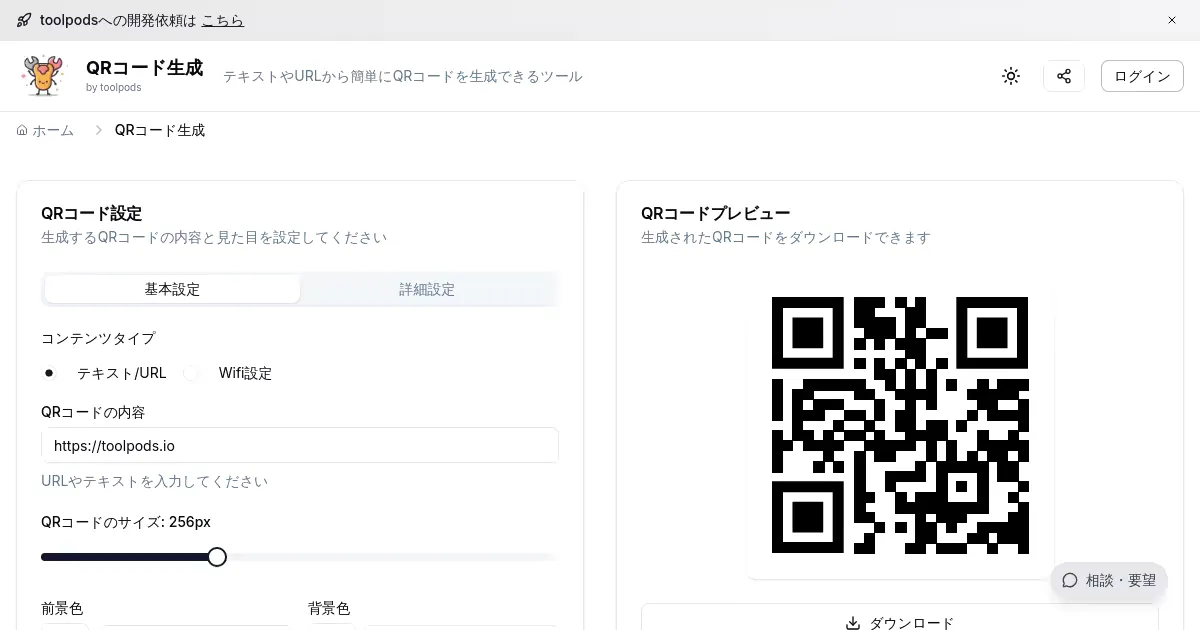Click the generated QR code preview image
This screenshot has width=1200, height=630.
[900, 425]
